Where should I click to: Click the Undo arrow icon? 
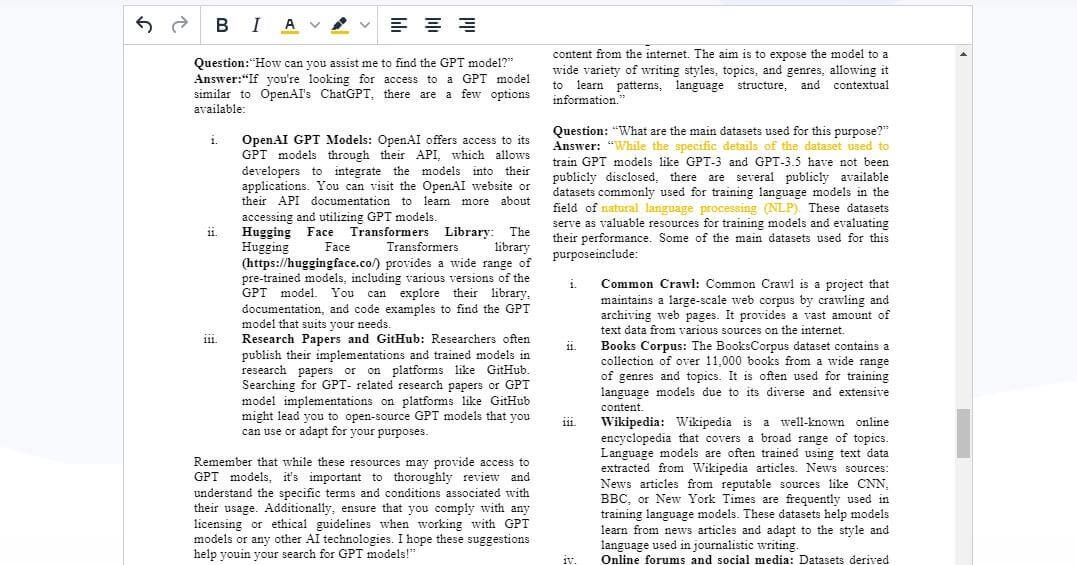click(x=144, y=25)
